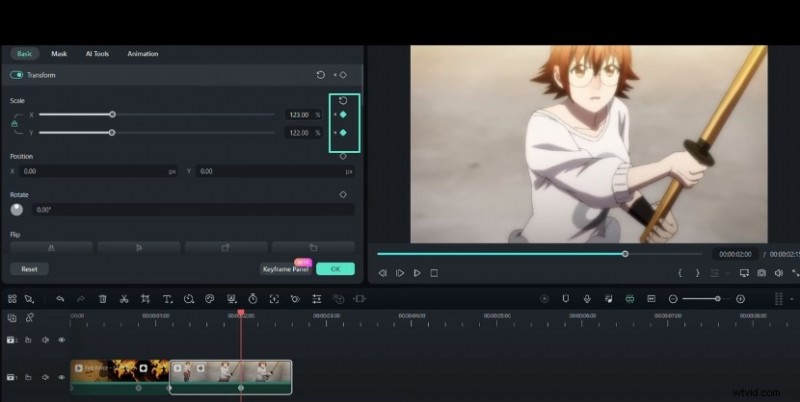The width and height of the screenshot is (800, 402).
Task: Click the rotate counterclockwise button under Flip
Action: (313, 247)
